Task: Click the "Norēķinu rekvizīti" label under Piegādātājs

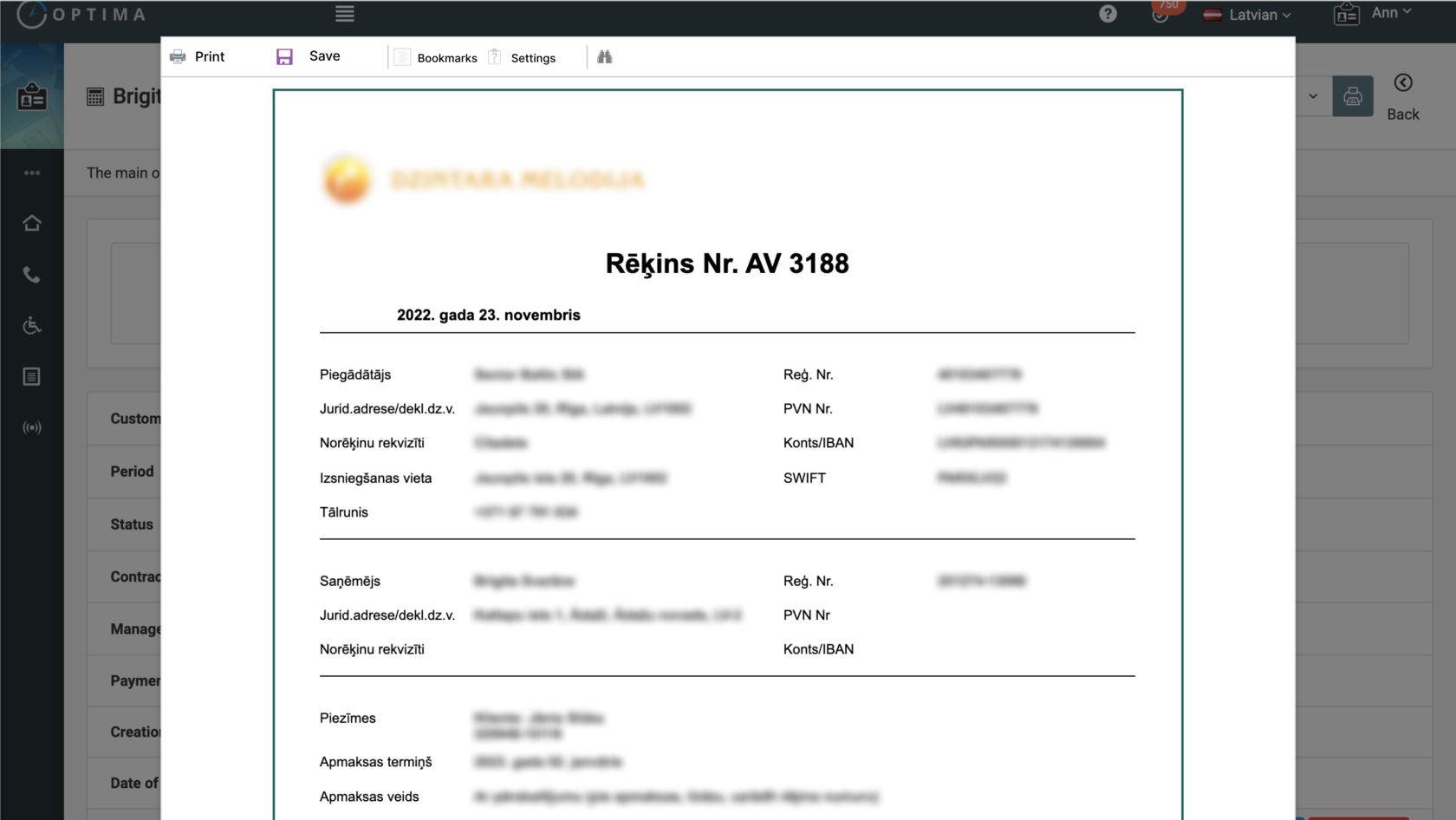Action: coord(372,443)
